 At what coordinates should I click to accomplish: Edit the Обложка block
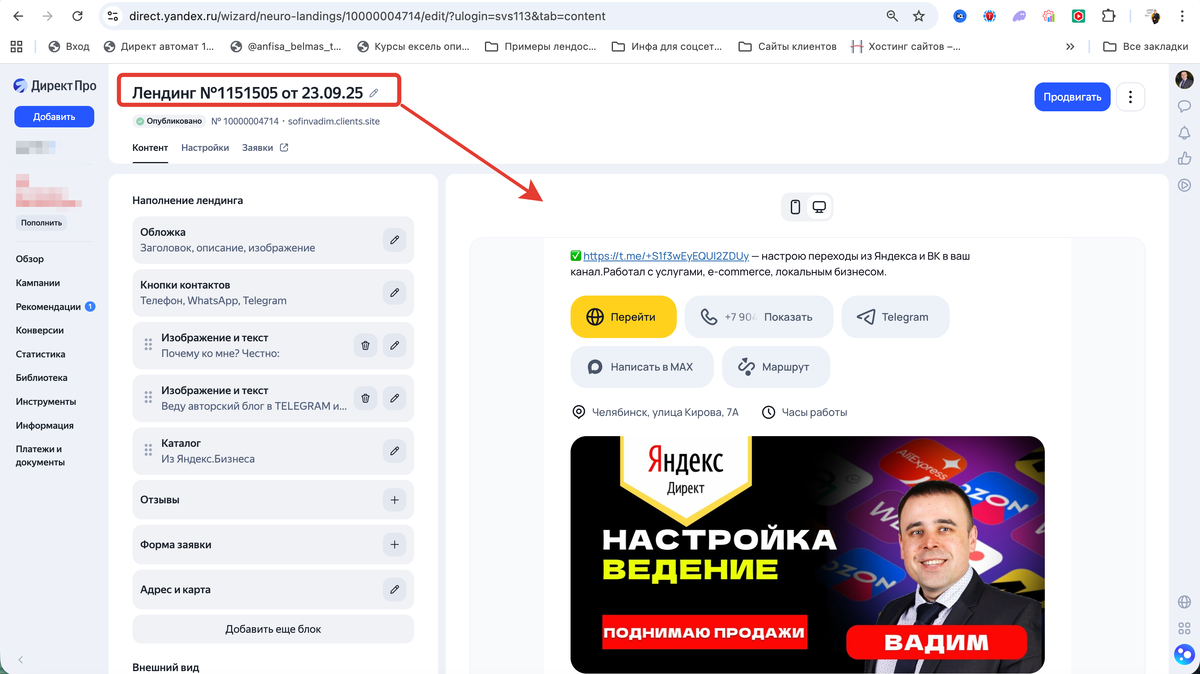pos(395,240)
